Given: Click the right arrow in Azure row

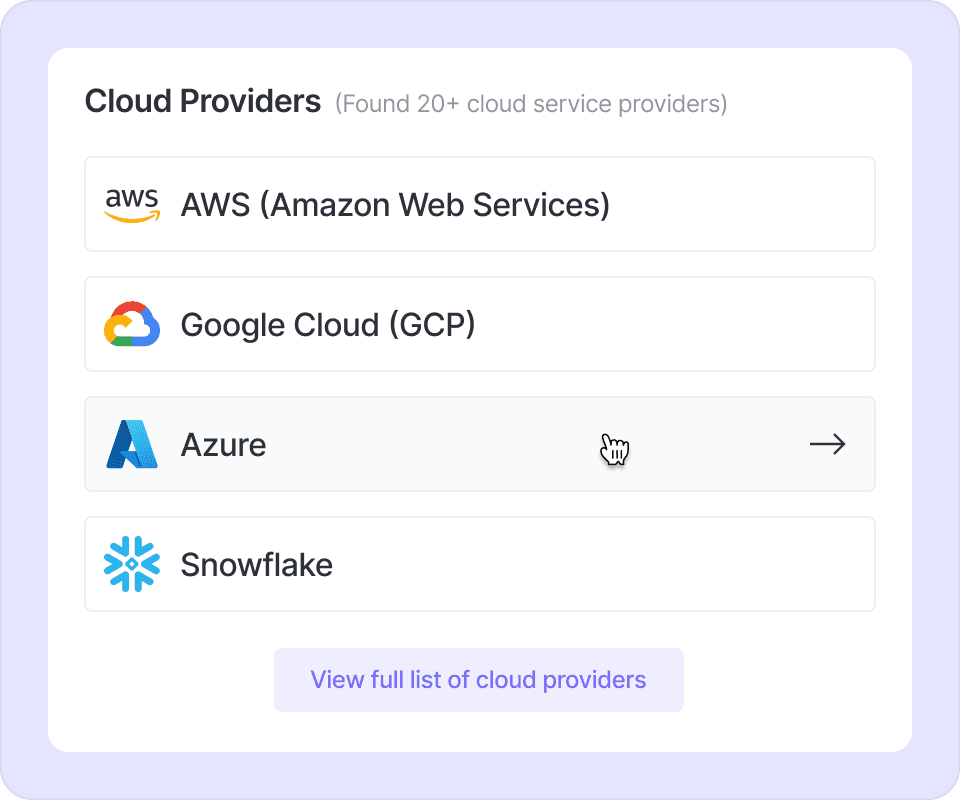Looking at the screenshot, I should [x=827, y=445].
